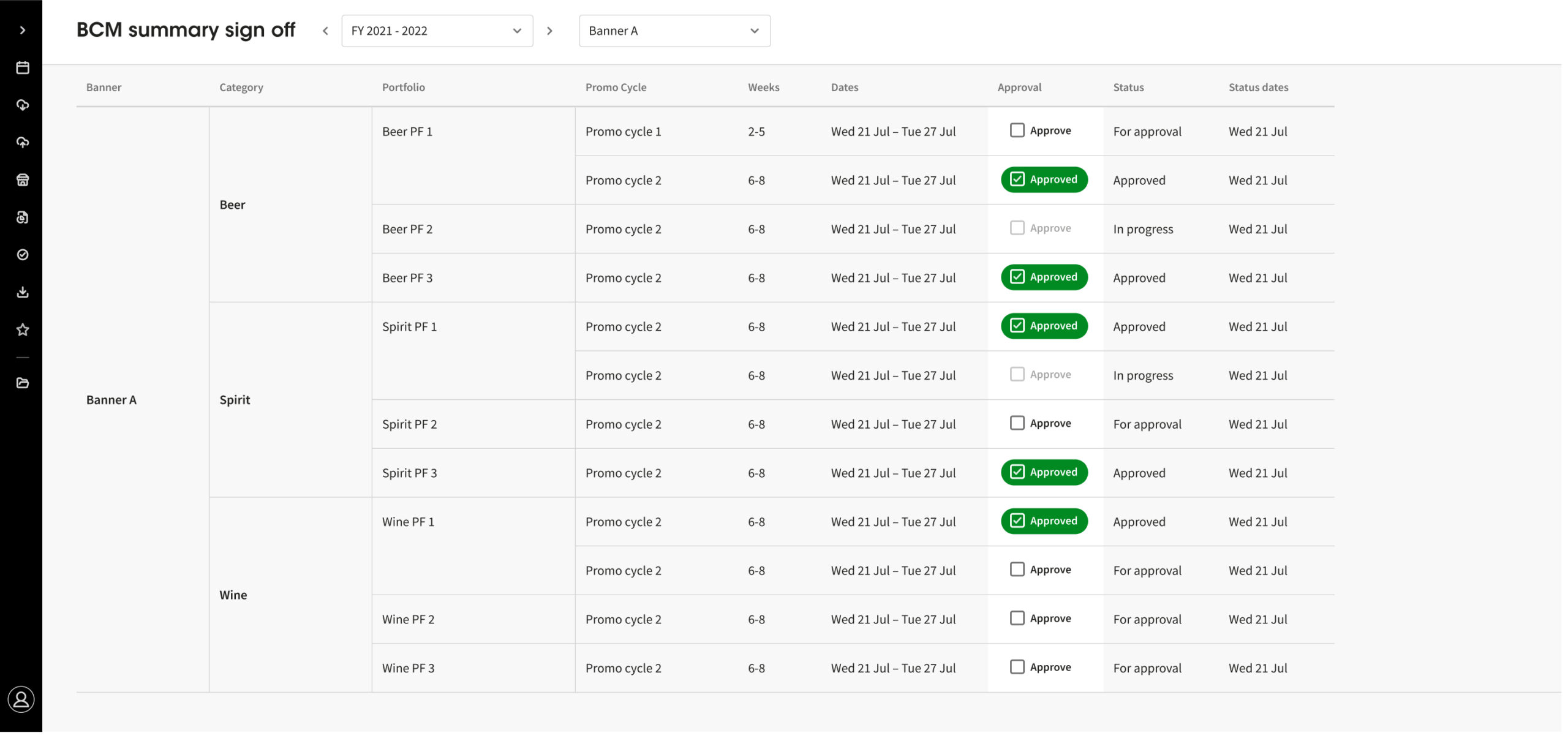Click the cloud upload sidebar icon
The image size is (1568, 741).
(x=23, y=142)
